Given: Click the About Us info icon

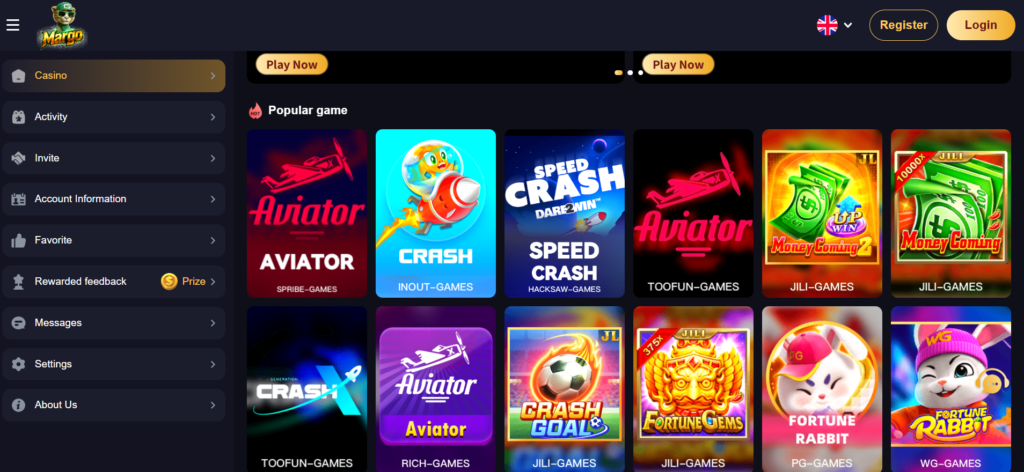Looking at the screenshot, I should (x=18, y=405).
